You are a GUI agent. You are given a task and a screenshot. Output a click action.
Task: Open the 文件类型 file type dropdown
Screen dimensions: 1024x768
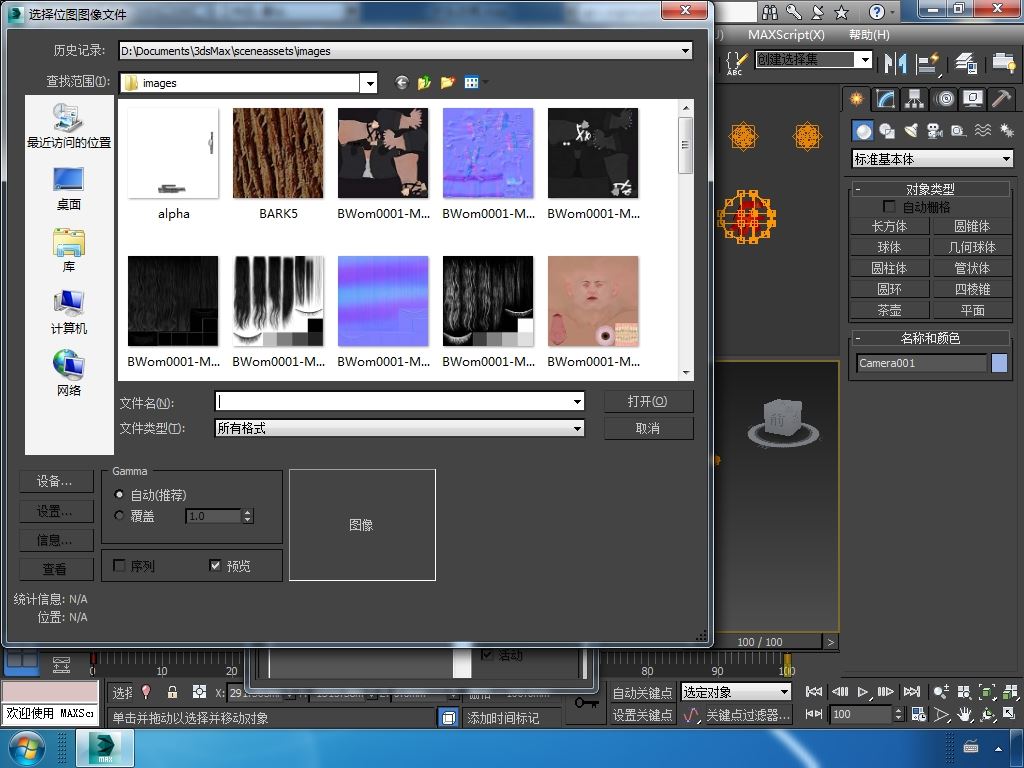tap(577, 428)
